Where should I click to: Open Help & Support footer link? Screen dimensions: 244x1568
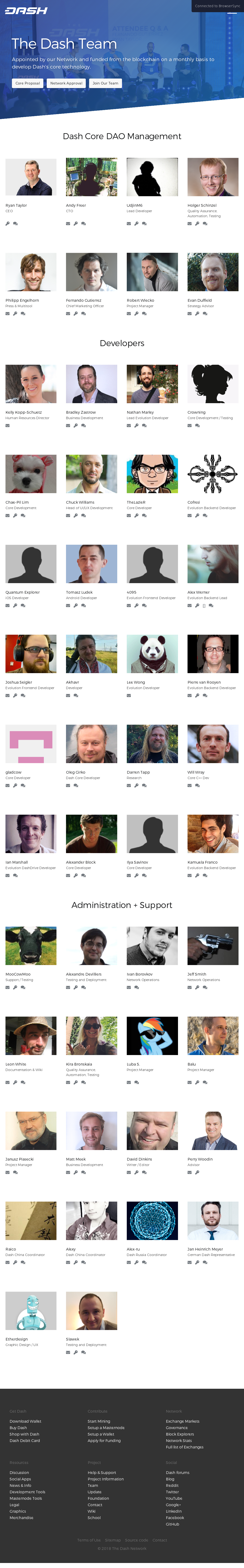[101, 1473]
